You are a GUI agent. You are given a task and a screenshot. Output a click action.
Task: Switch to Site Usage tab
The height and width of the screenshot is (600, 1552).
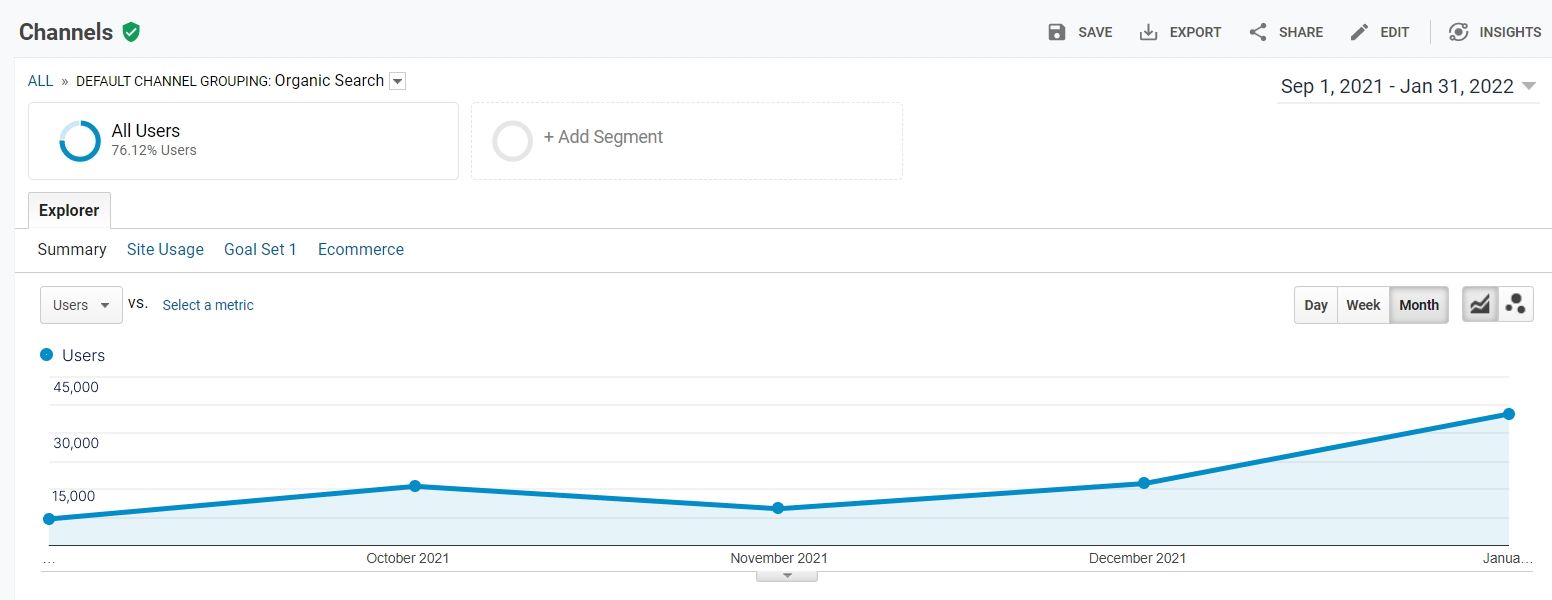[165, 249]
